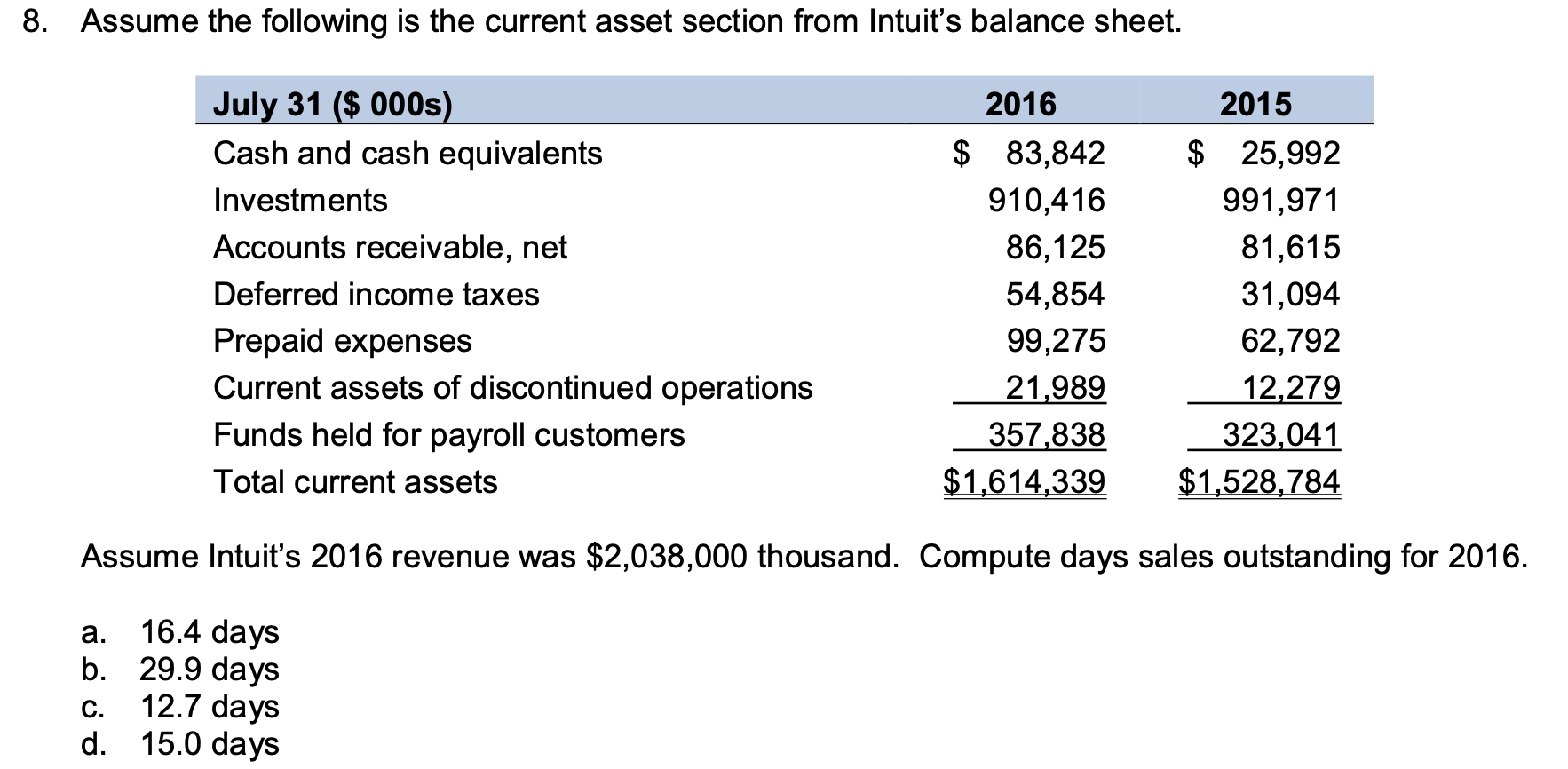Click the question 8 intro sentence
This screenshot has width=1568, height=769.
tap(631, 21)
